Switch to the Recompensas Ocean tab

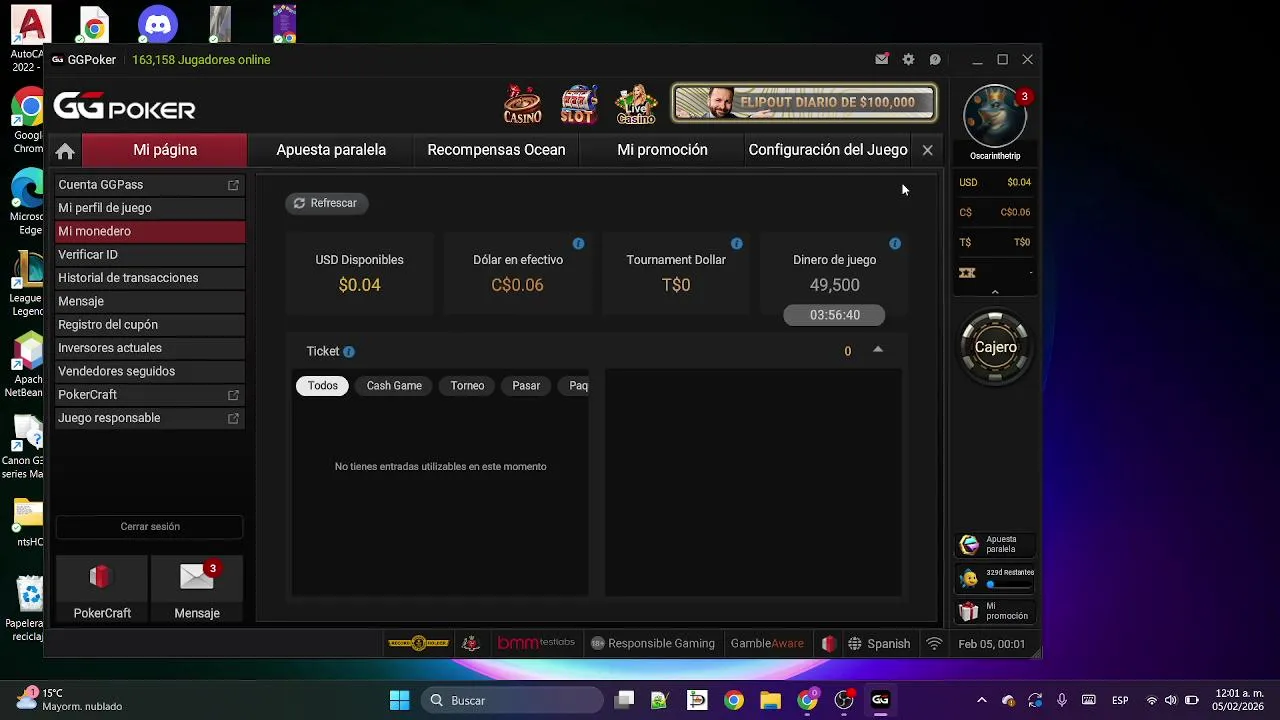click(496, 150)
